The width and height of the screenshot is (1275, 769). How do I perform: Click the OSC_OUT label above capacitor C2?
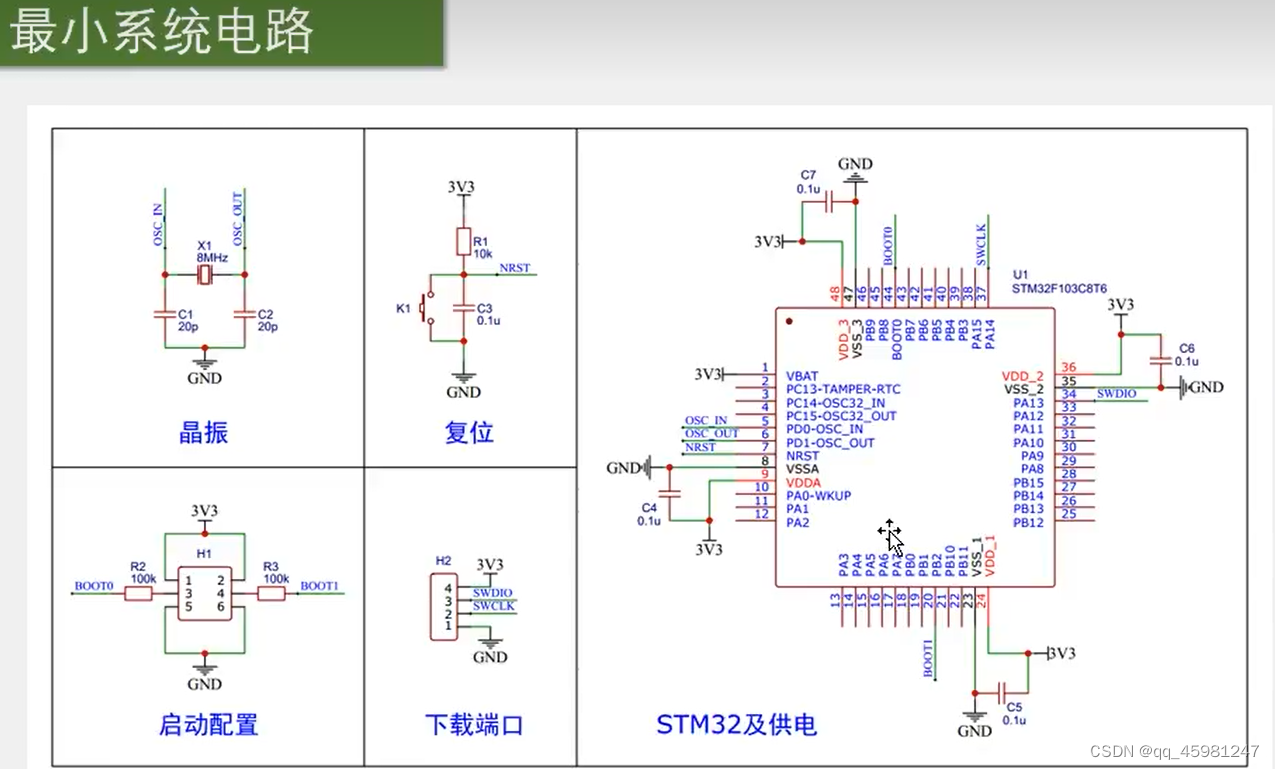tap(238, 219)
